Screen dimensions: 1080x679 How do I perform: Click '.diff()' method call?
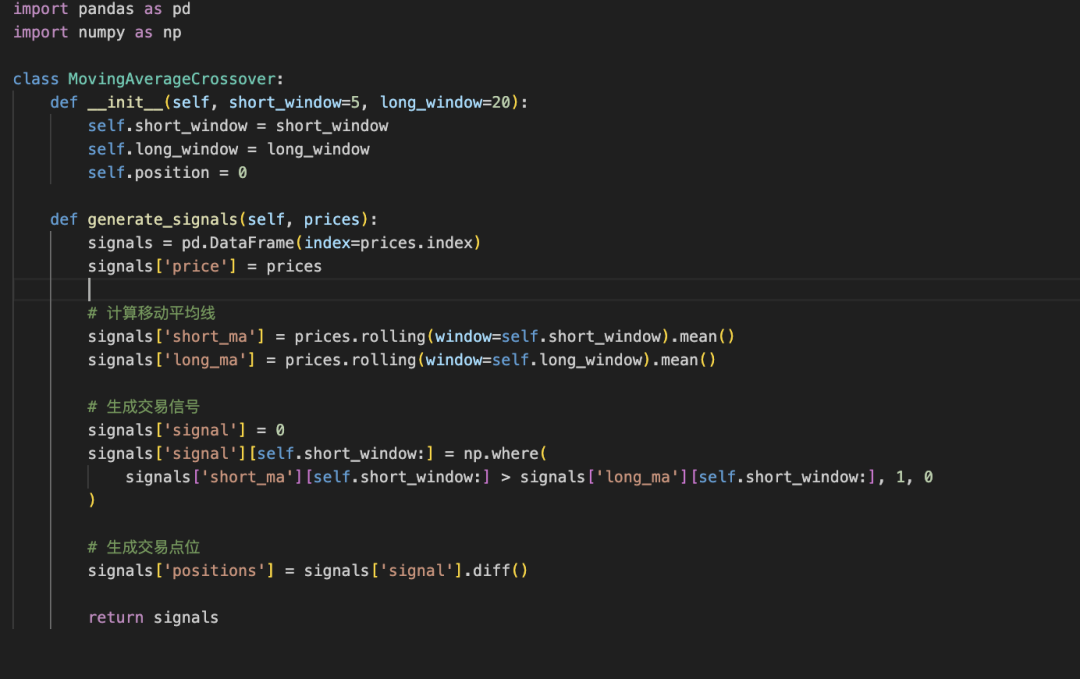[496, 571]
